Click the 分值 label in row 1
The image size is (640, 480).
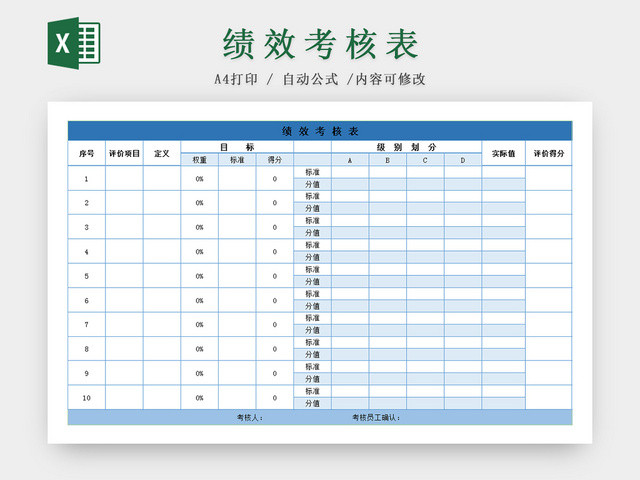(x=313, y=184)
